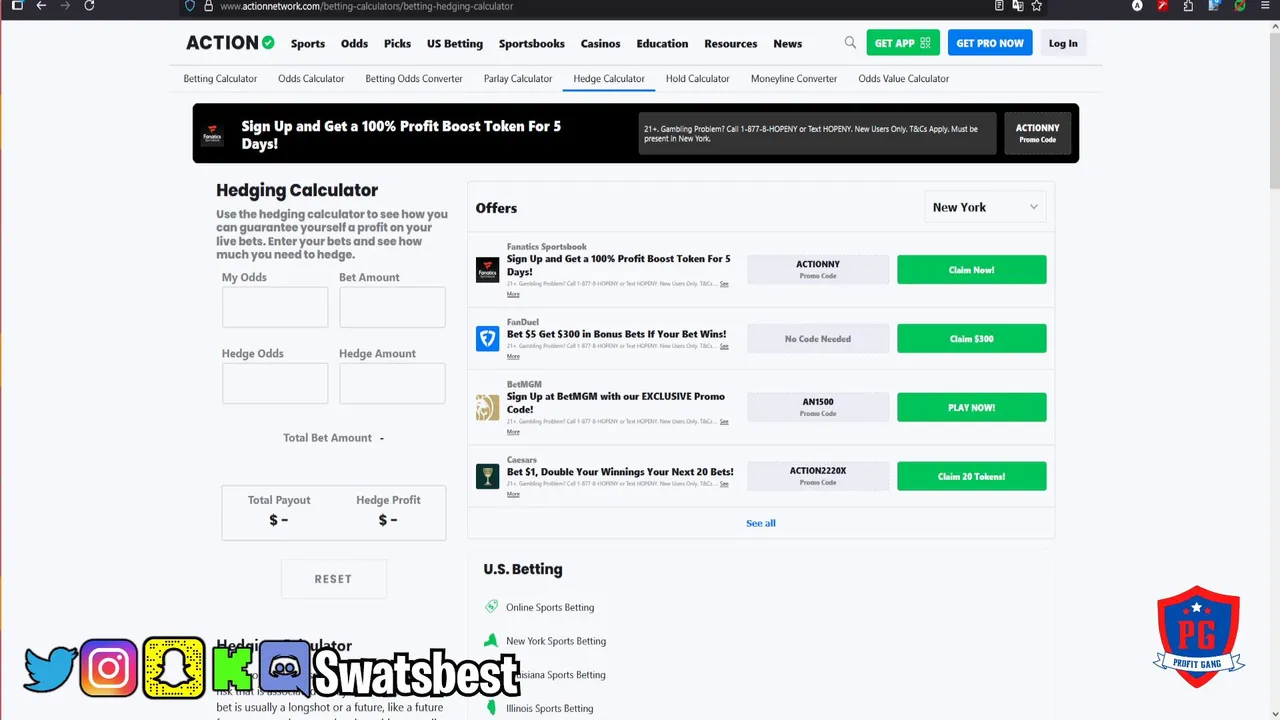Open the News menu item
This screenshot has height=720, width=1280.
point(788,44)
